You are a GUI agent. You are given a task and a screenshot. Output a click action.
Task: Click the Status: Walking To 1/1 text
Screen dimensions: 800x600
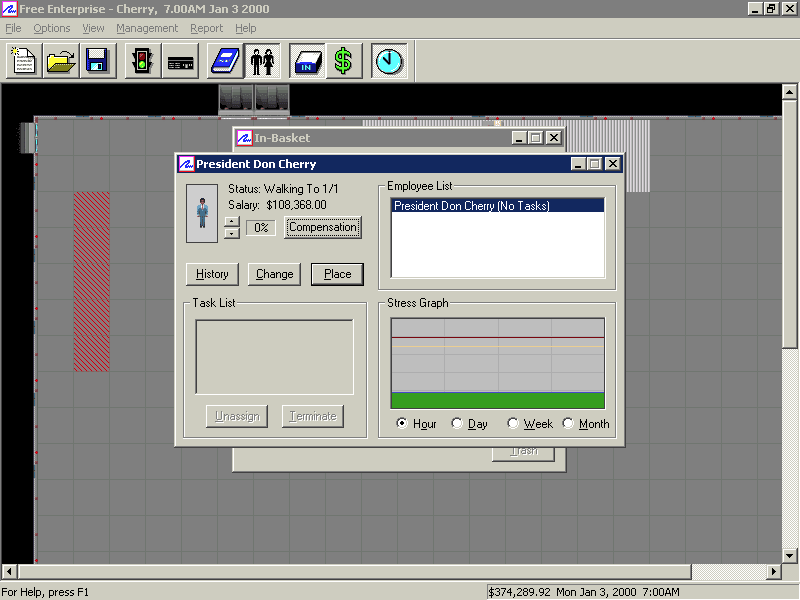point(283,189)
